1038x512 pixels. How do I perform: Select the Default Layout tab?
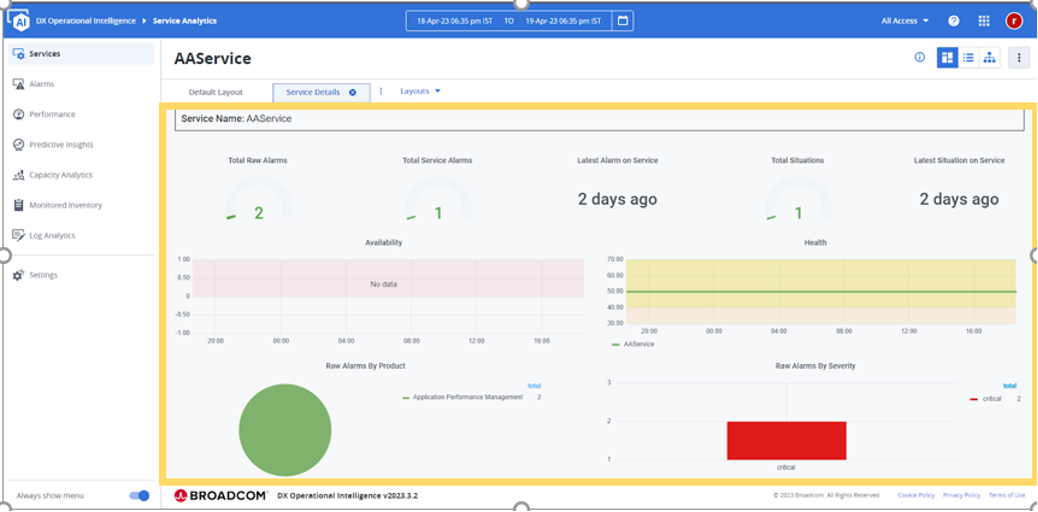pos(216,92)
